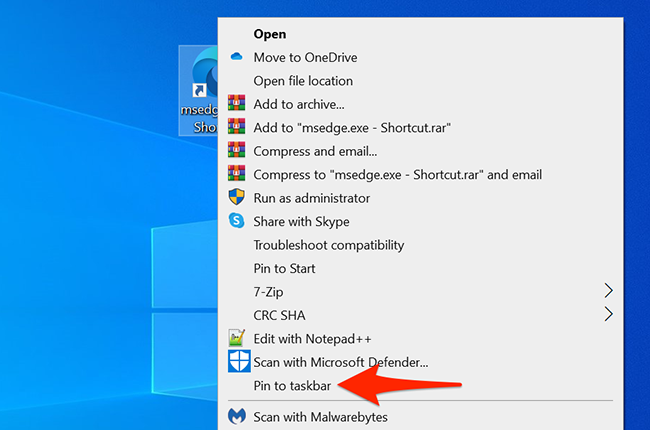Expand the CRC SHA submenu arrow
The image size is (650, 430).
point(608,314)
